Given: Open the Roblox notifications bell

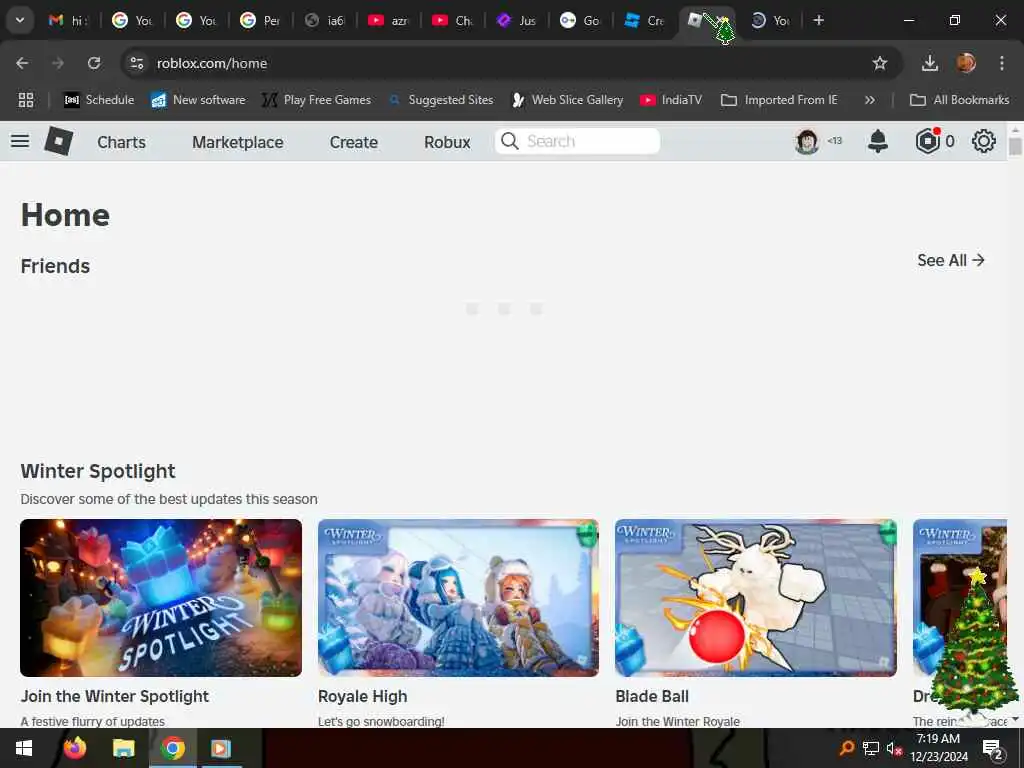Looking at the screenshot, I should tap(878, 141).
